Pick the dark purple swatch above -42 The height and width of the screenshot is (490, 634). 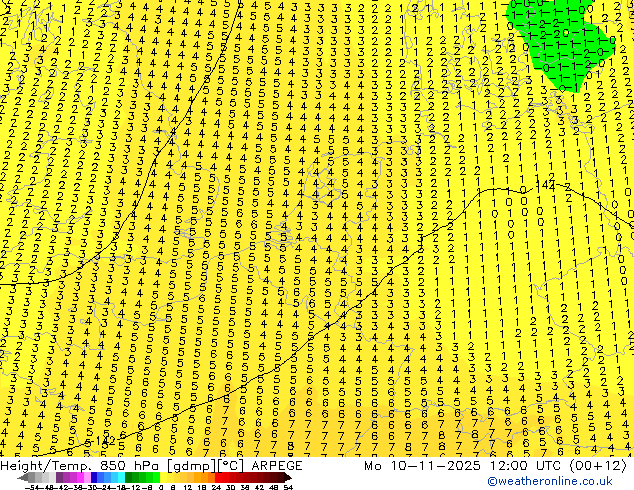(59, 477)
